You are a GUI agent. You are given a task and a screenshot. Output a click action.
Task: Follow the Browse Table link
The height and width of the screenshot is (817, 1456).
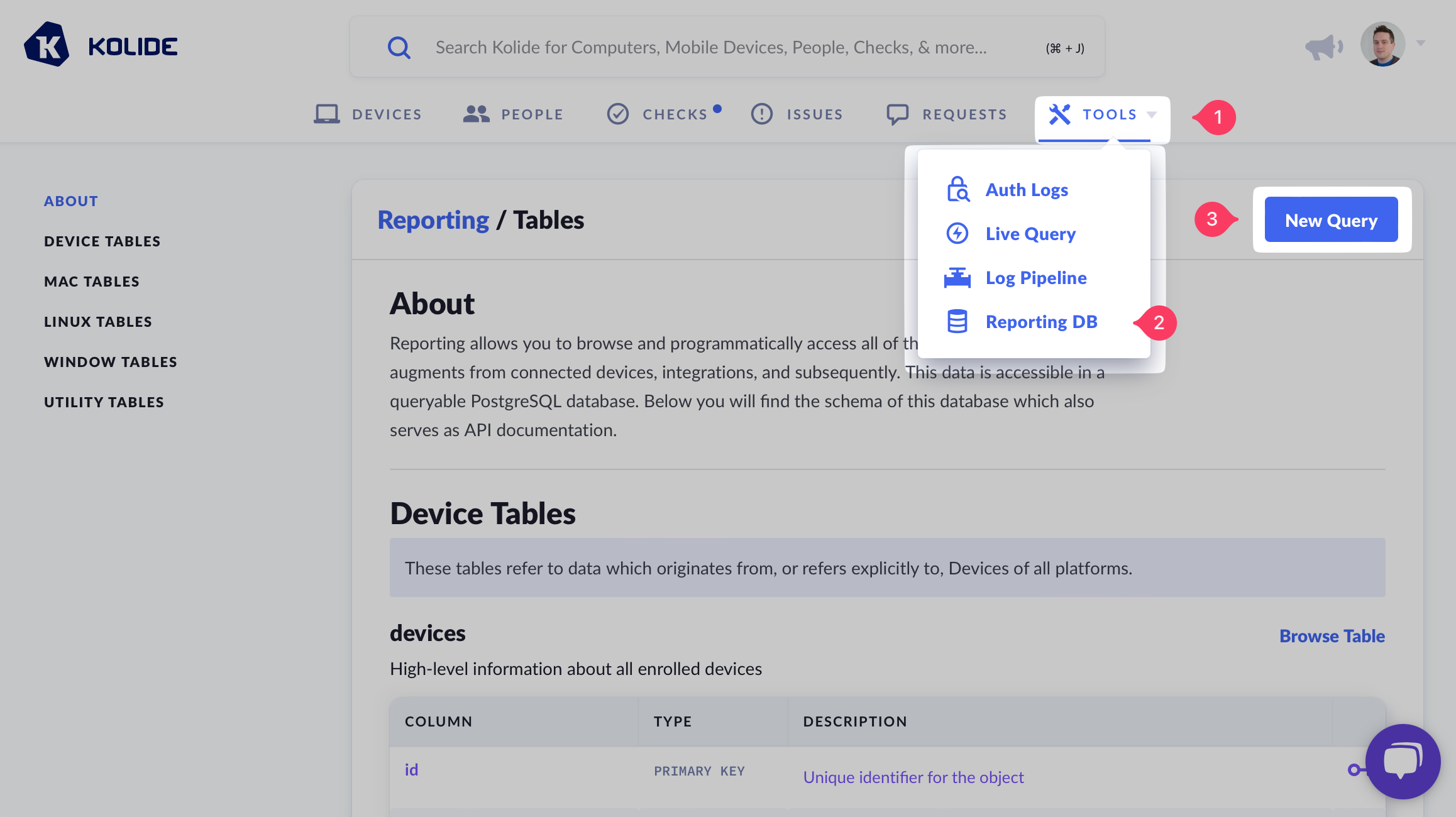pyautogui.click(x=1332, y=636)
